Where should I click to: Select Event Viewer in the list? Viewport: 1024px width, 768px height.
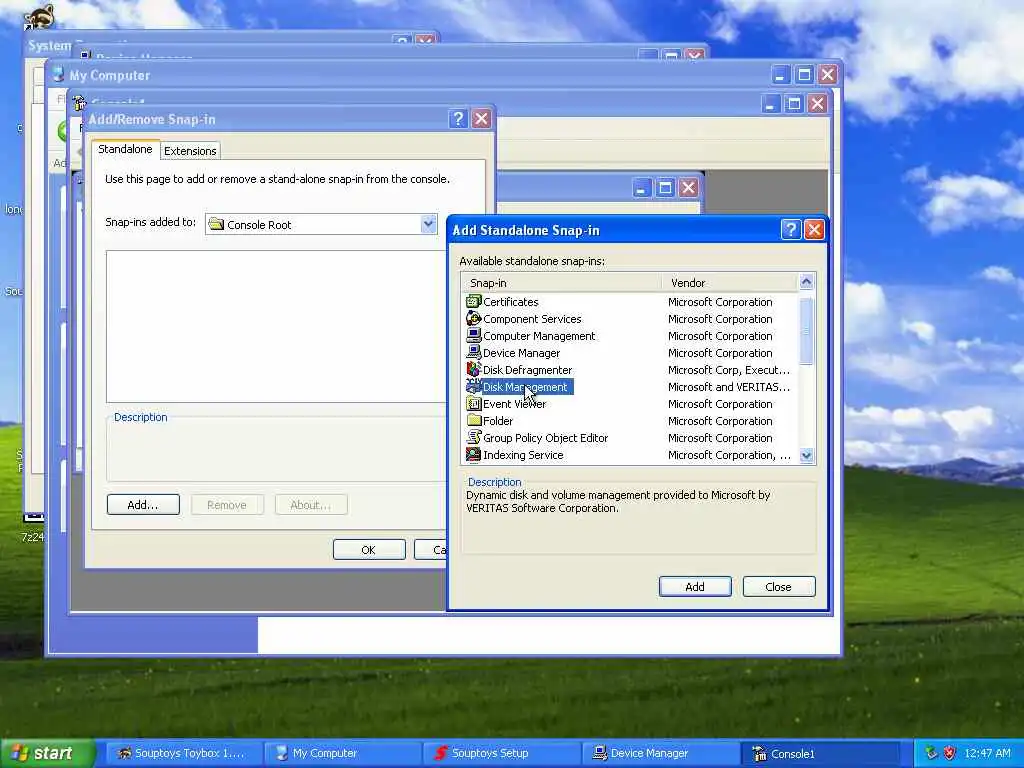click(x=515, y=404)
